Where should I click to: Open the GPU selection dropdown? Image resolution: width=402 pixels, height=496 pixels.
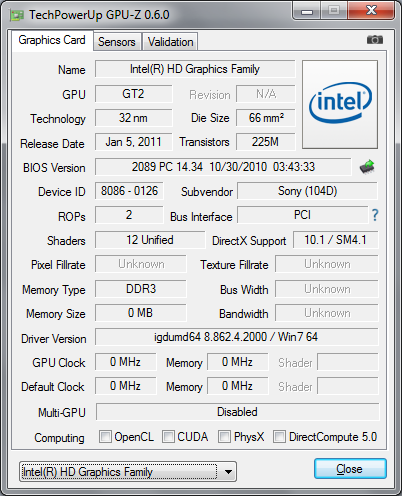tap(128, 472)
